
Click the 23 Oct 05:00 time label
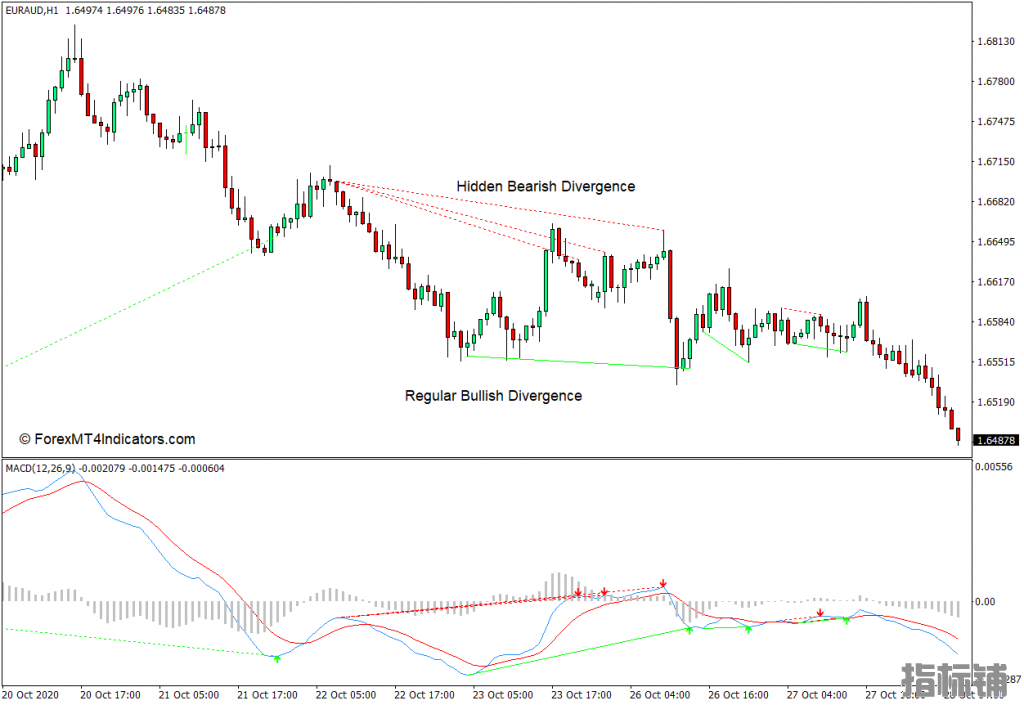coord(502,694)
